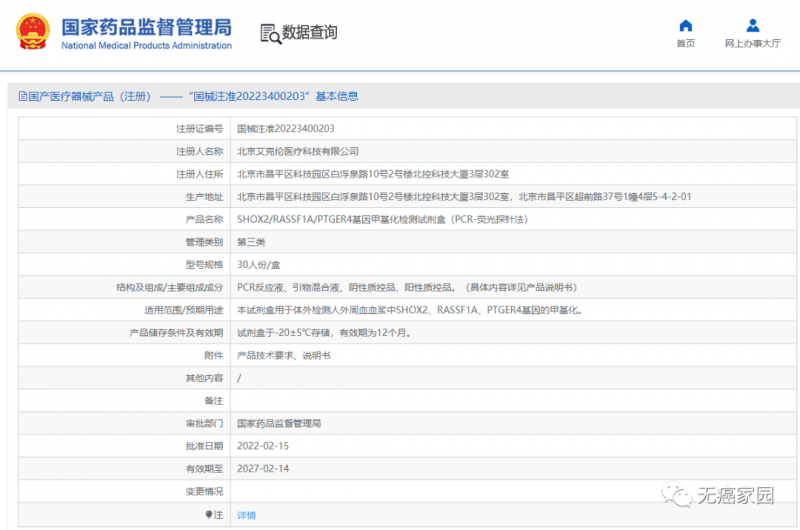The width and height of the screenshot is (800, 530).
Task: Select the storage text 试剂盒于-20±5℃存储
Action: (x=324, y=333)
